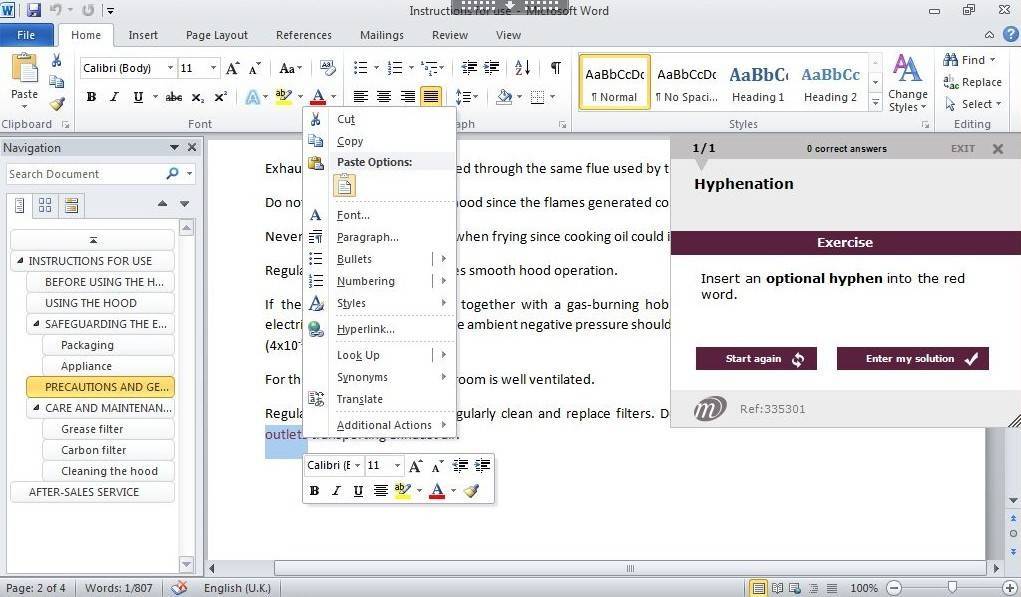Click the Show/Hide paragraph marks icon
1021x597 pixels.
pos(555,68)
